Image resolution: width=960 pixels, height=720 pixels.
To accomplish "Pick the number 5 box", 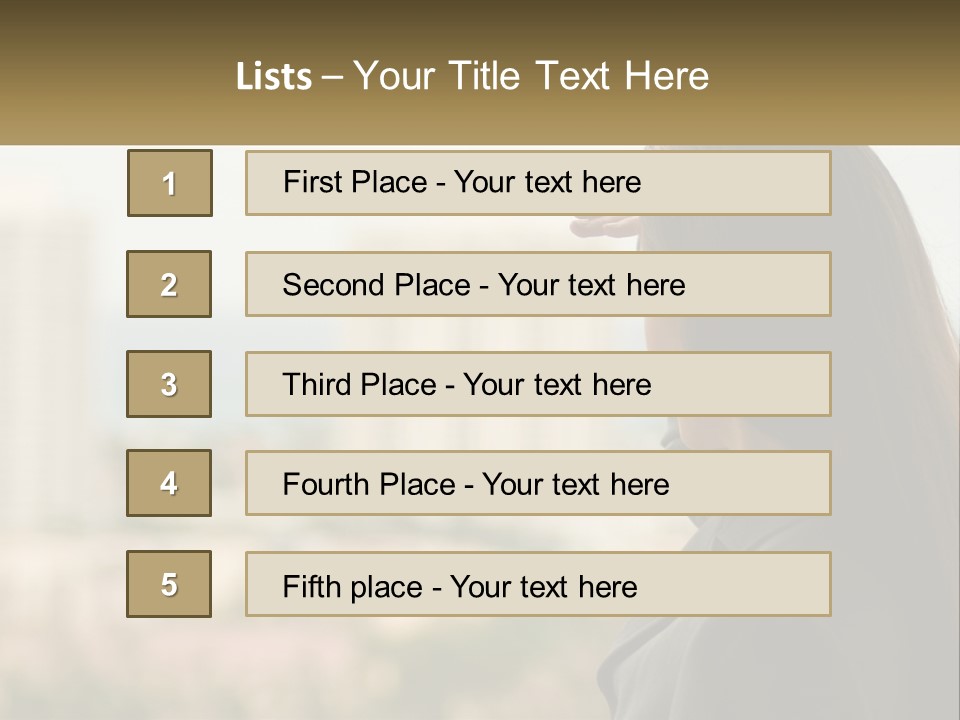I will click(169, 584).
